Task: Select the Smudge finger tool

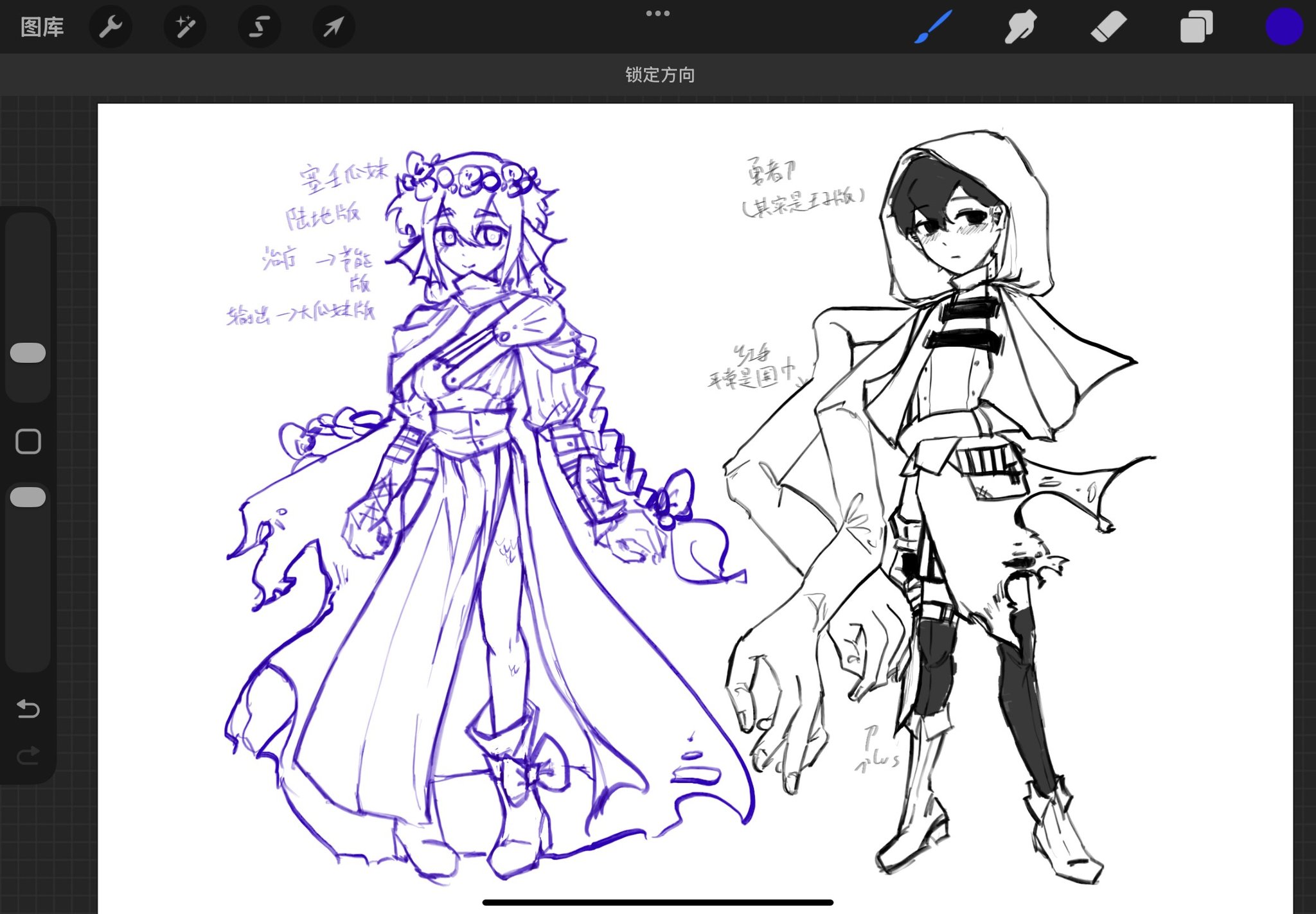Action: pos(1020,27)
